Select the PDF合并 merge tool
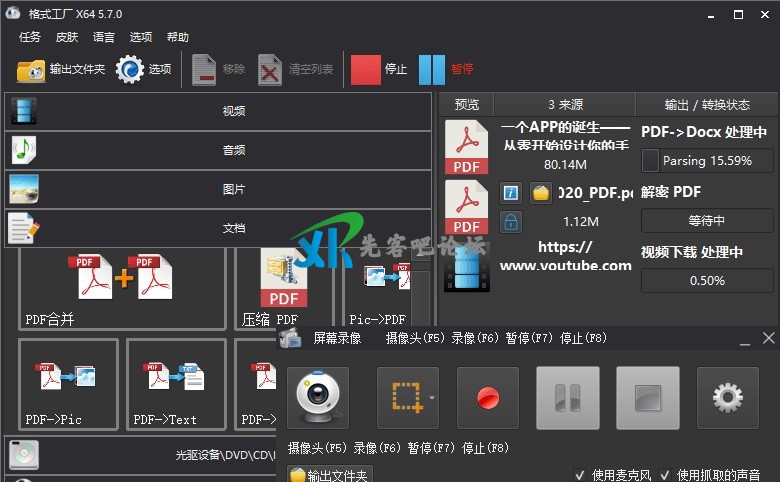 (122, 287)
